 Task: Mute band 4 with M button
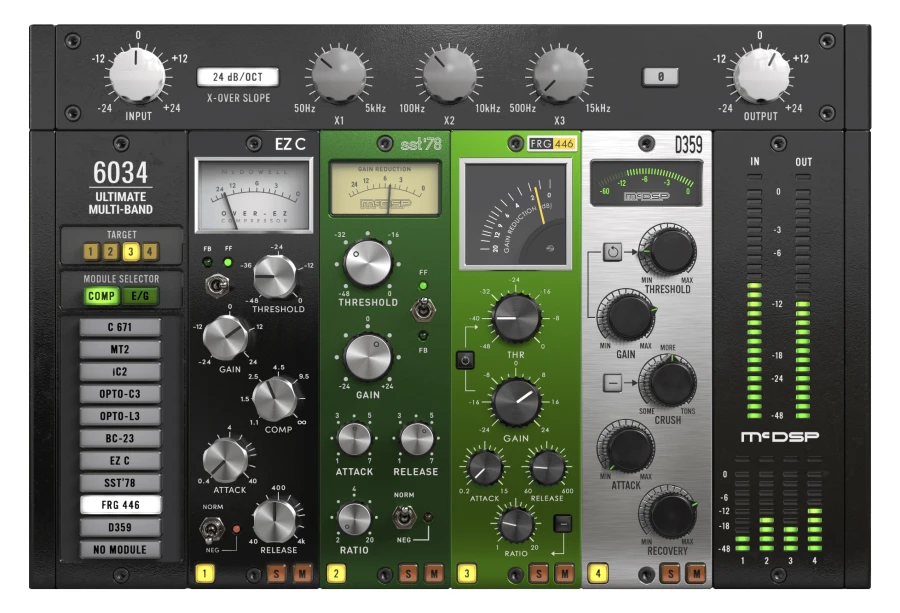[x=696, y=573]
